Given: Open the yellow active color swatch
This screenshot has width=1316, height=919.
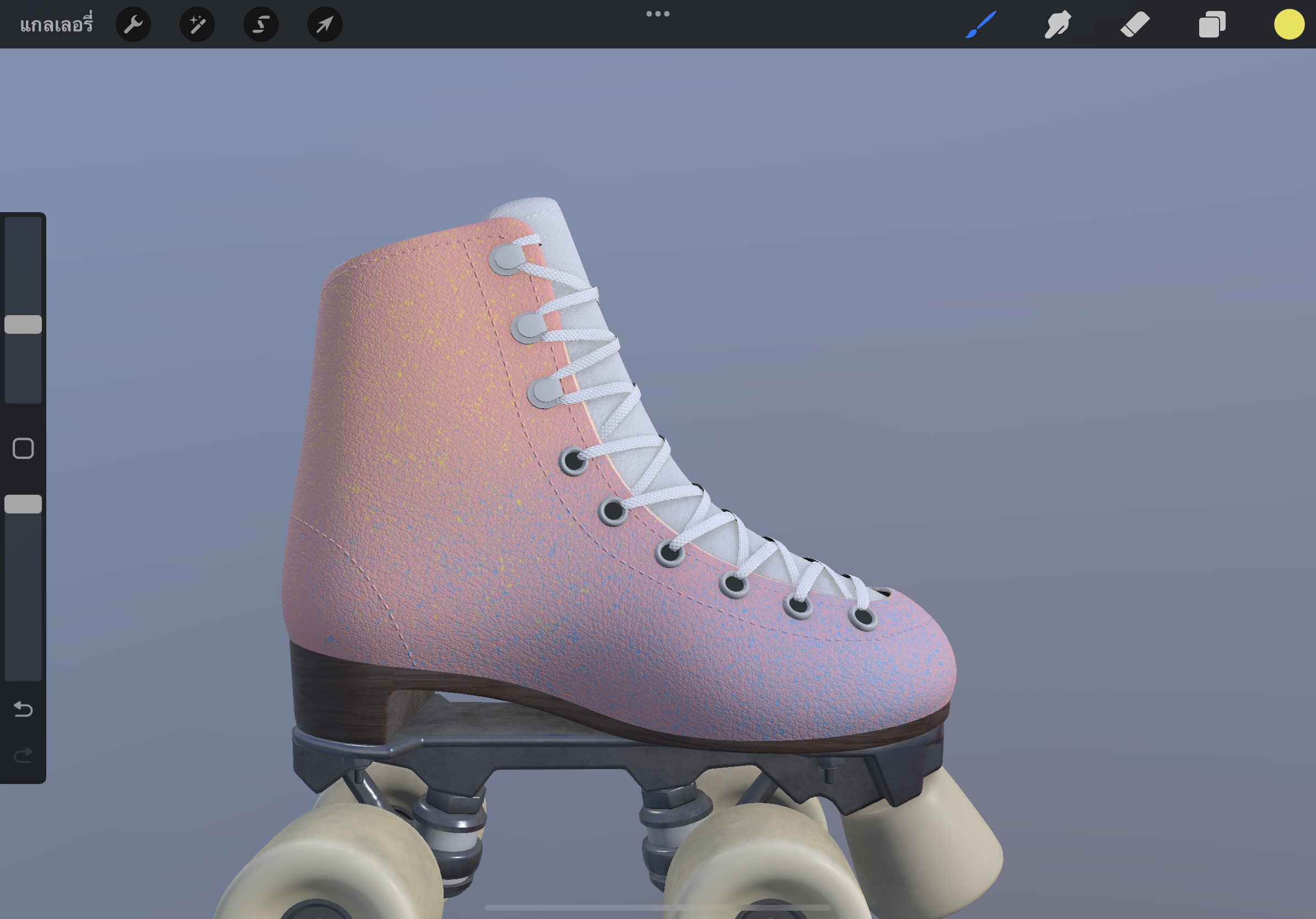Looking at the screenshot, I should click(x=1289, y=25).
